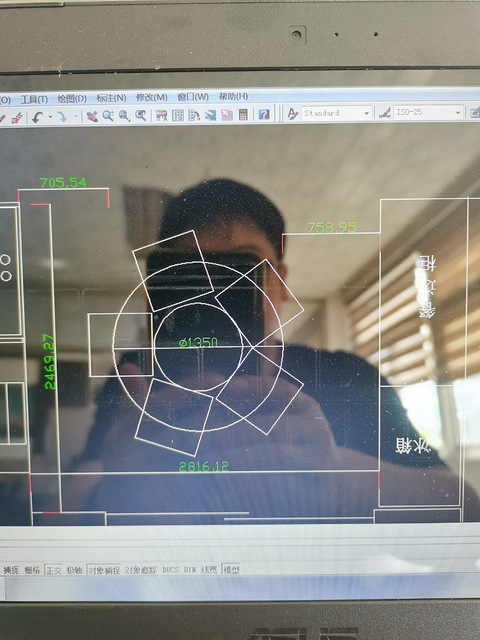Click the Zoom window icon
Image resolution: width=480 pixels, height=640 pixels.
click(x=124, y=116)
